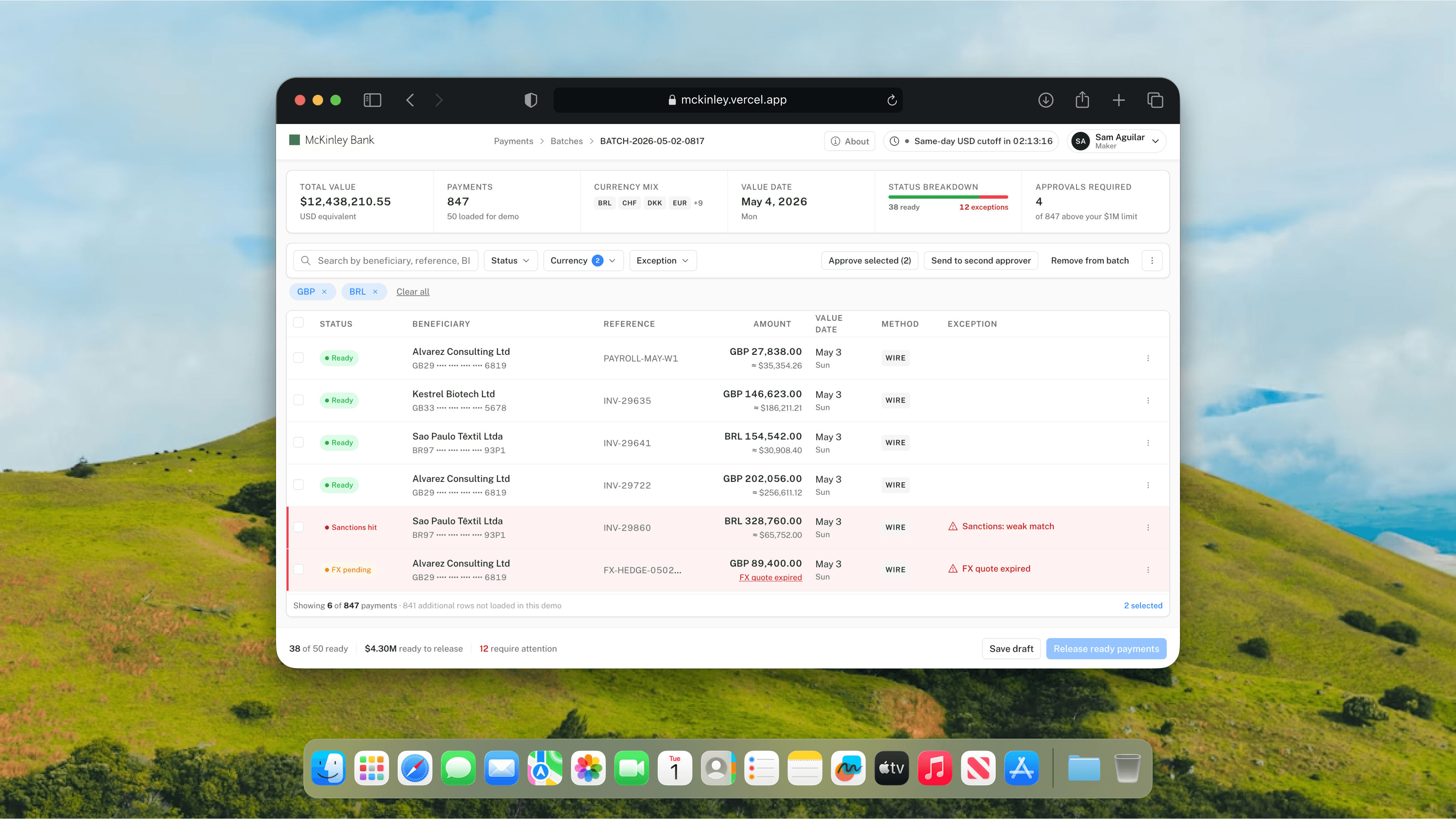
Task: Click the AMOUNT column header
Action: [x=772, y=324]
